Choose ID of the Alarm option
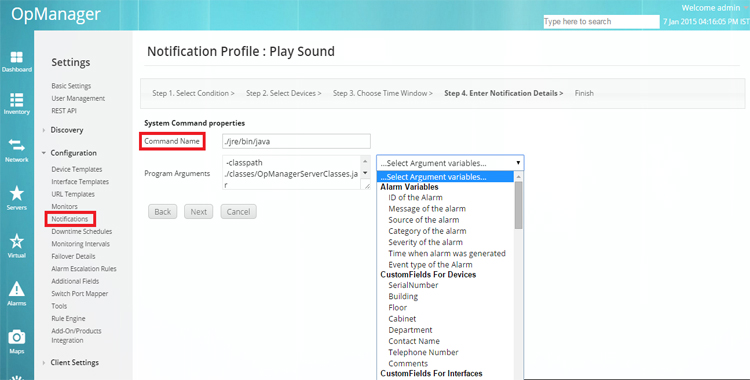750x380 pixels. pos(415,198)
